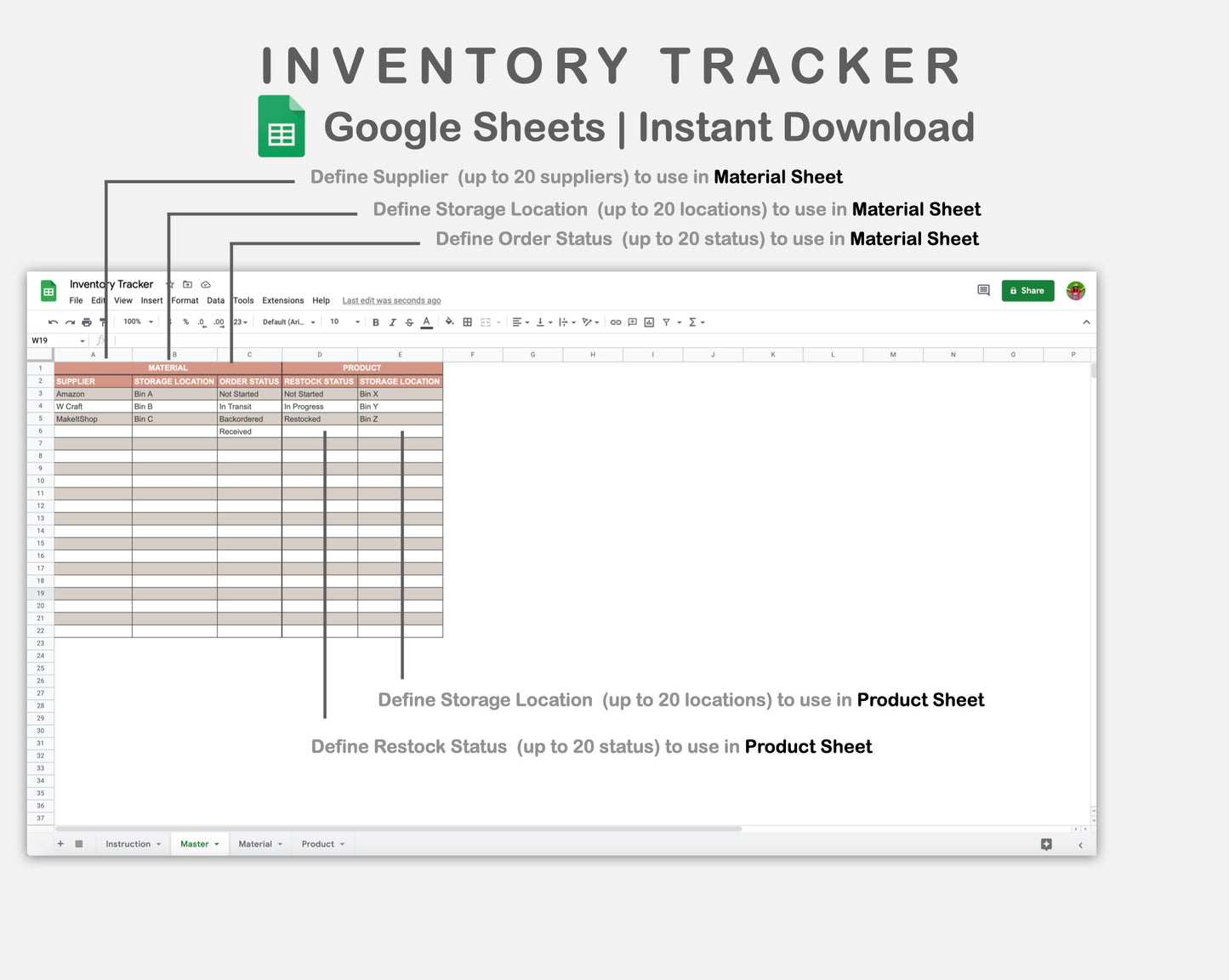Open the Fill color picker
Image resolution: width=1229 pixels, height=980 pixels.
pyautogui.click(x=449, y=322)
